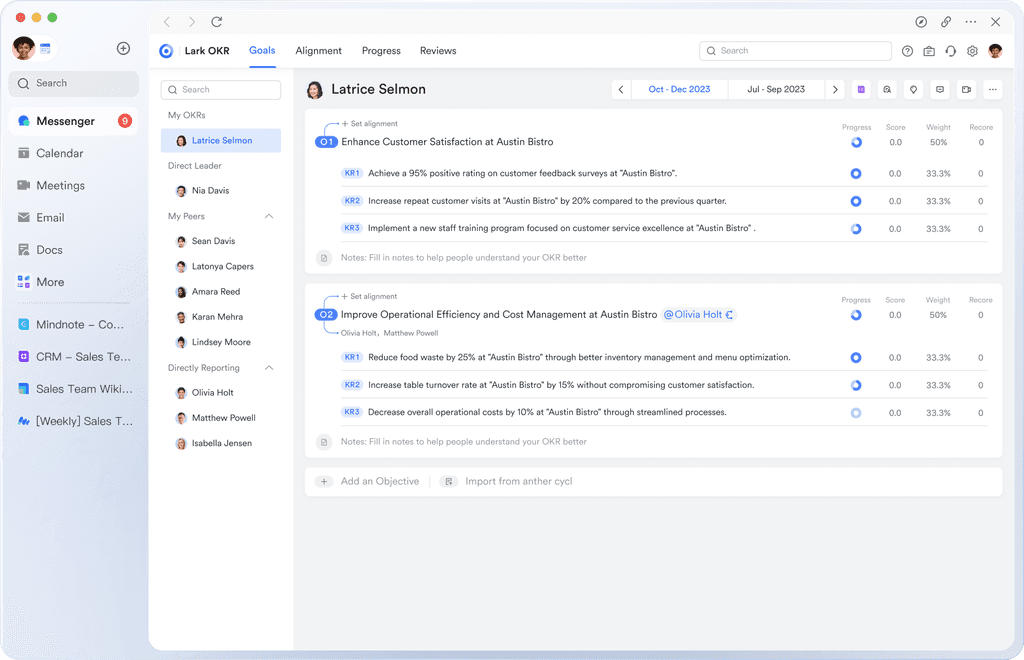
Task: Click Set alignment above objective O2
Action: pos(370,296)
